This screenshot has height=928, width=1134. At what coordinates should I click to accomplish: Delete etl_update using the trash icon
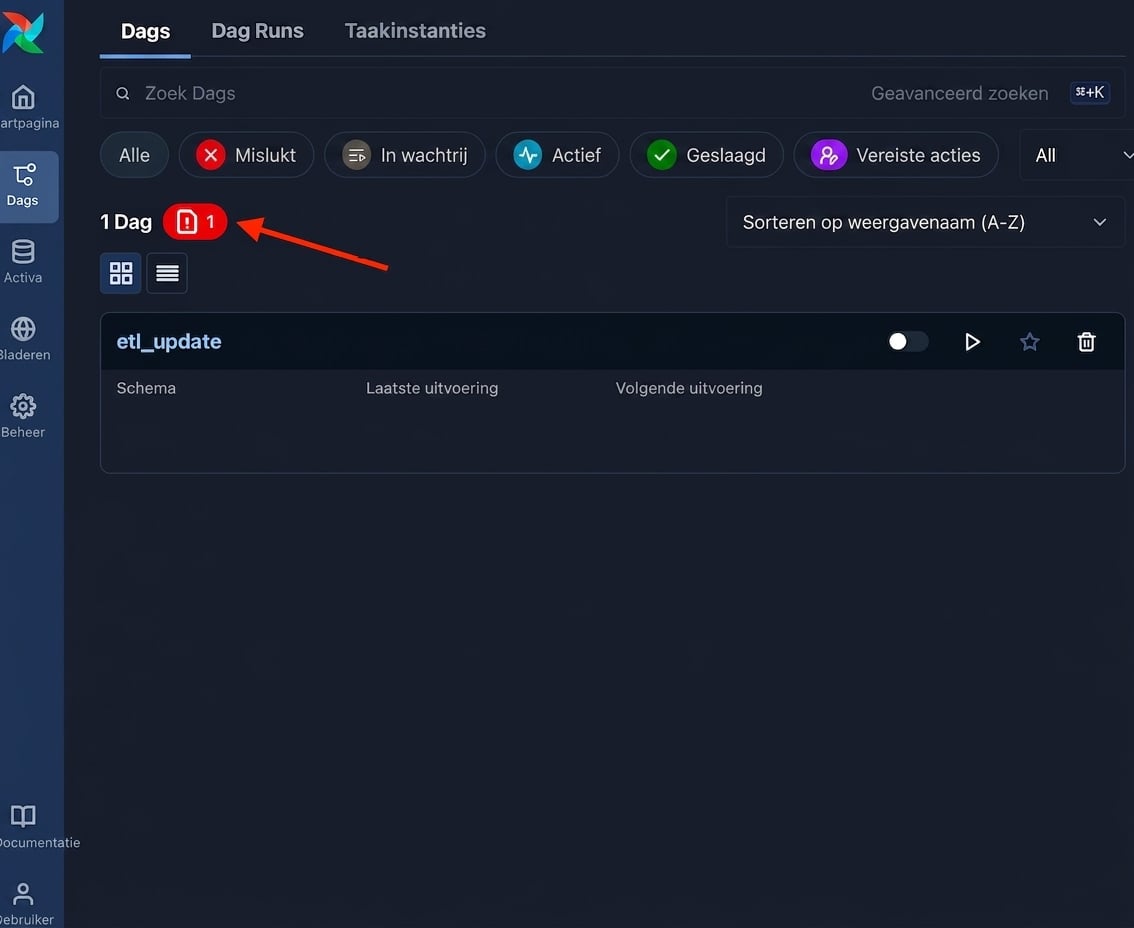pyautogui.click(x=1086, y=341)
